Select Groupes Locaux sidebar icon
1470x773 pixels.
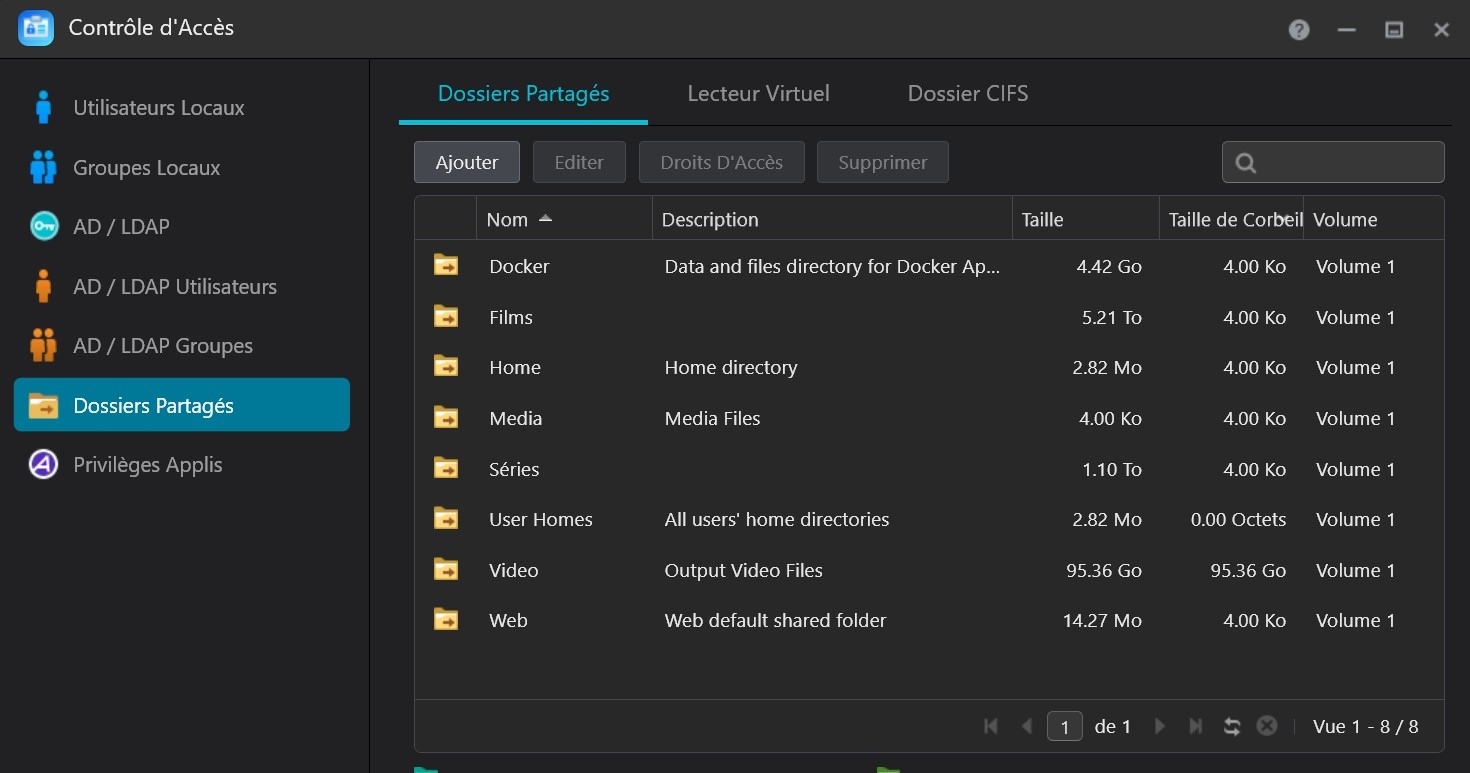tap(43, 168)
